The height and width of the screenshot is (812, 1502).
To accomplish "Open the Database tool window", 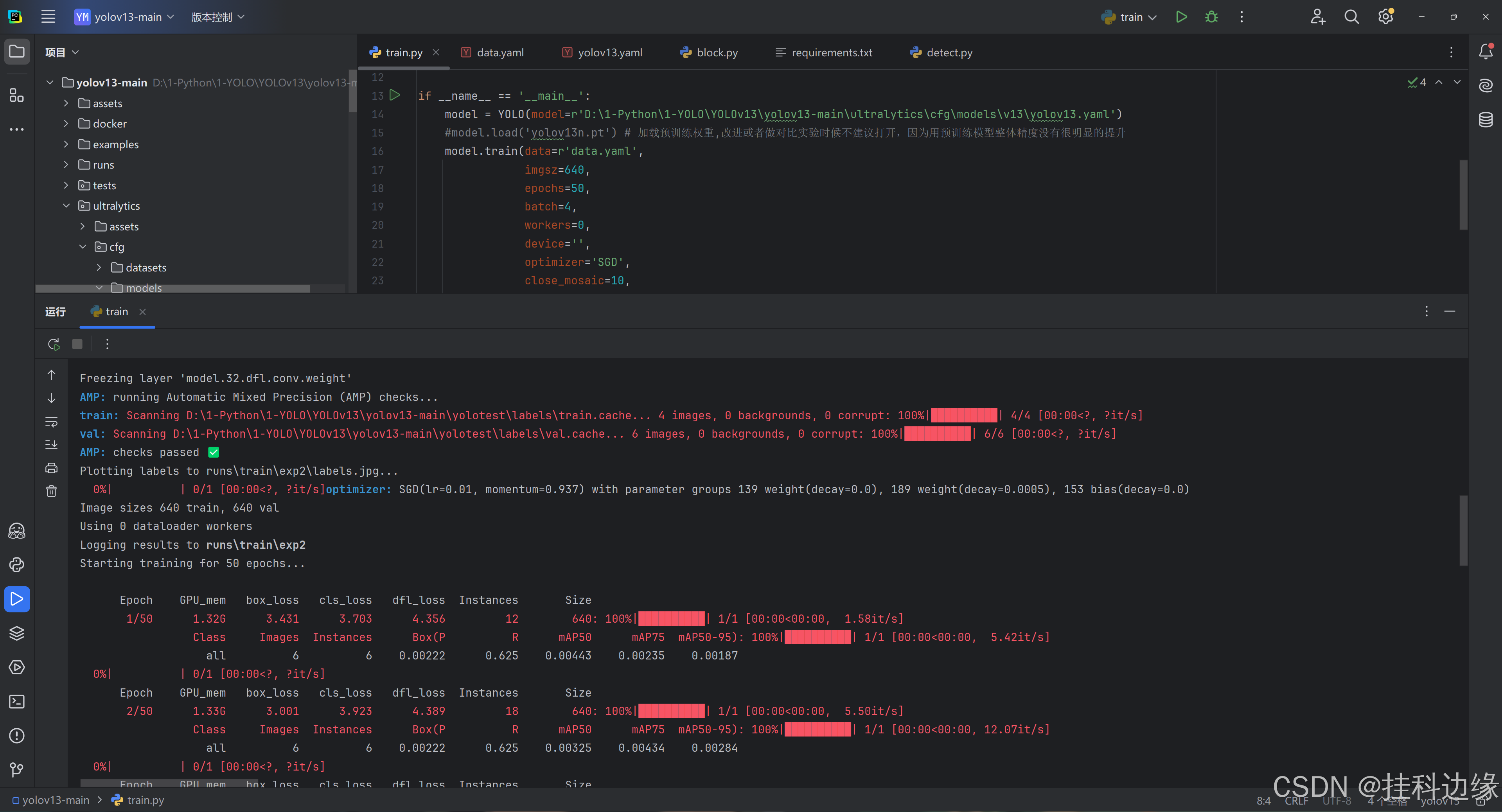I will (1486, 120).
